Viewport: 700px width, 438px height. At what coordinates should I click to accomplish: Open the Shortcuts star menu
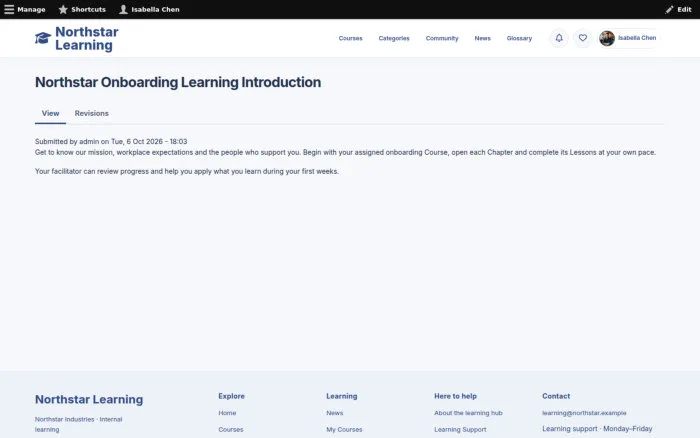pos(82,9)
